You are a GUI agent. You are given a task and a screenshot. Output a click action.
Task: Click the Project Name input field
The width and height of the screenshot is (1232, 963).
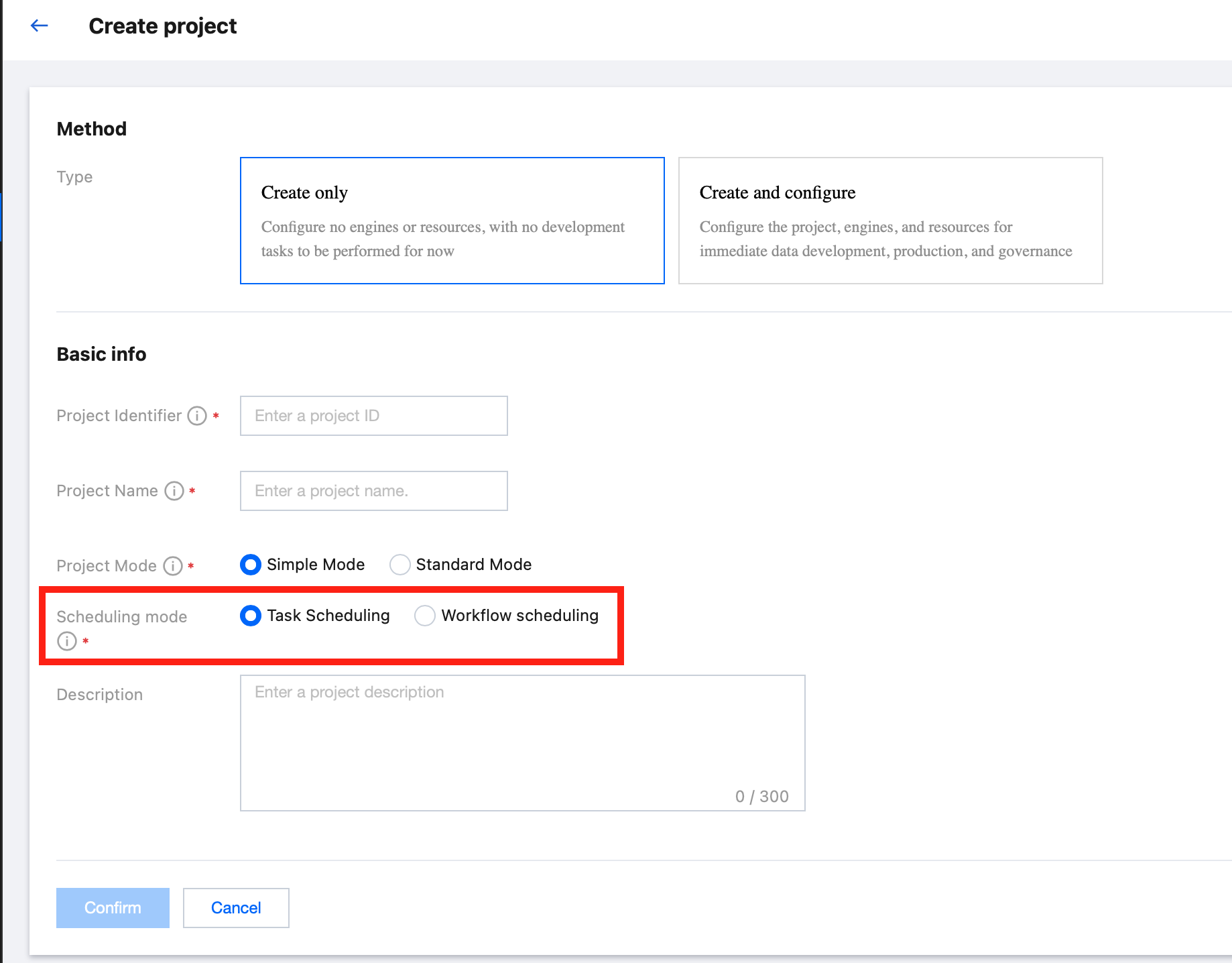click(373, 491)
